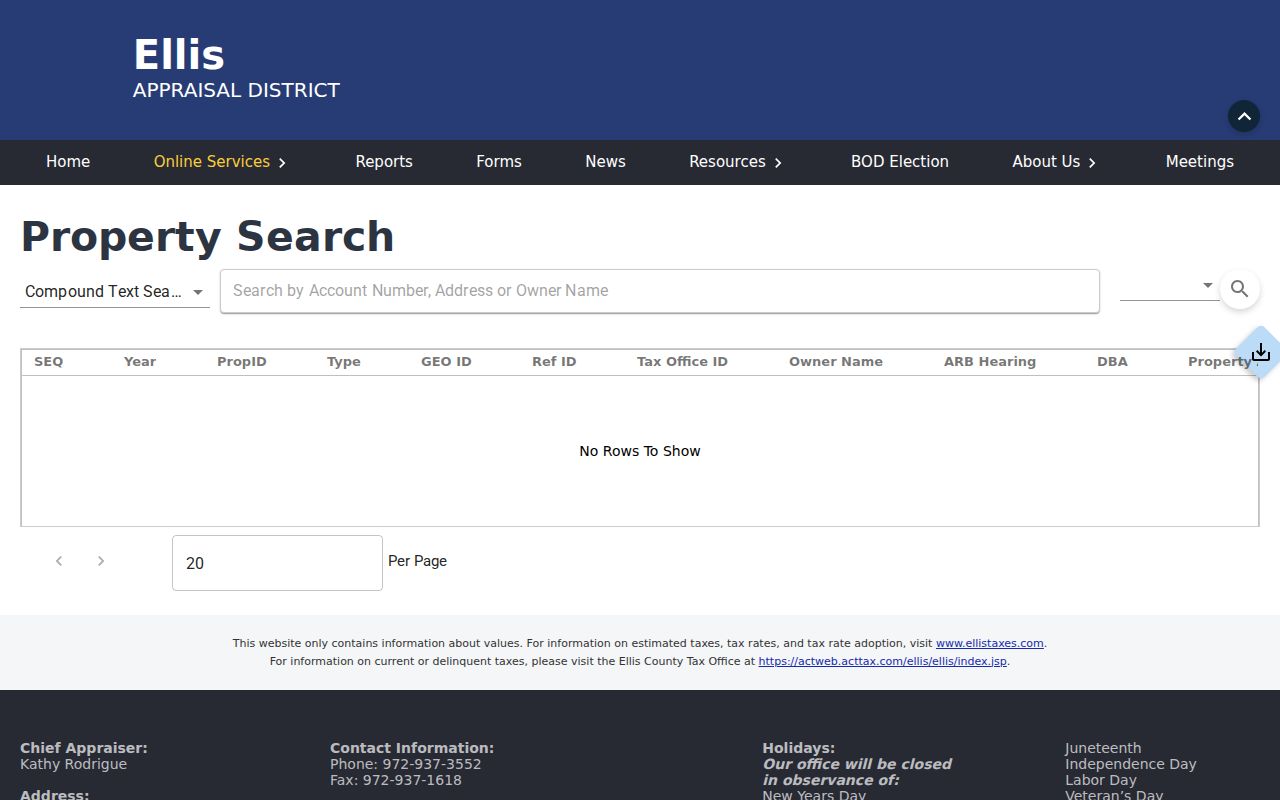1280x800 pixels.
Task: Download results with the export icon
Action: point(1261,352)
